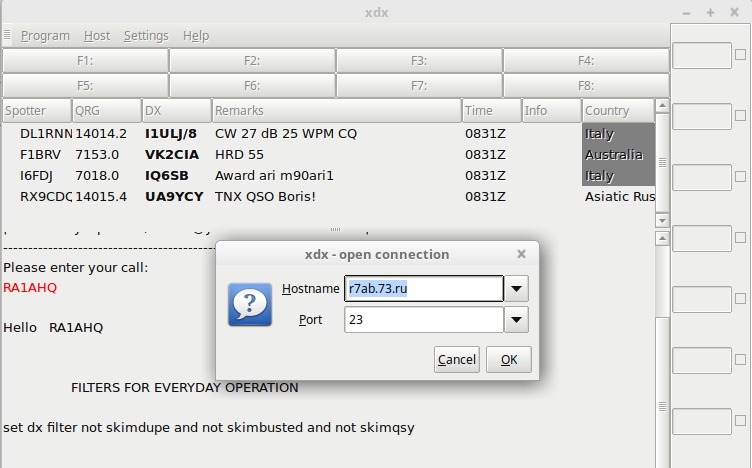Tick the topmost checkbox in right panel

pyautogui.click(x=741, y=55)
